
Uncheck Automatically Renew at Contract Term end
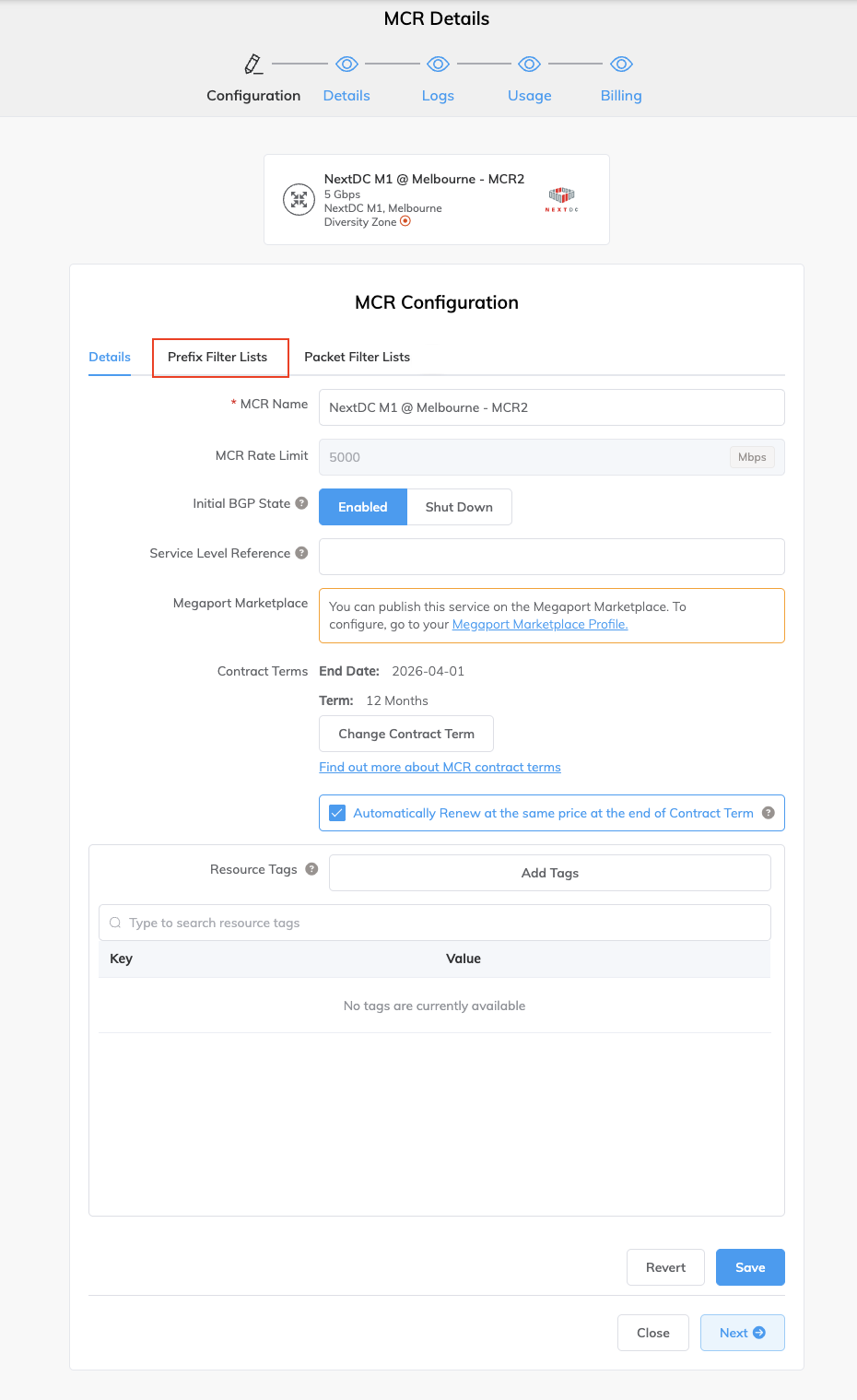click(337, 812)
